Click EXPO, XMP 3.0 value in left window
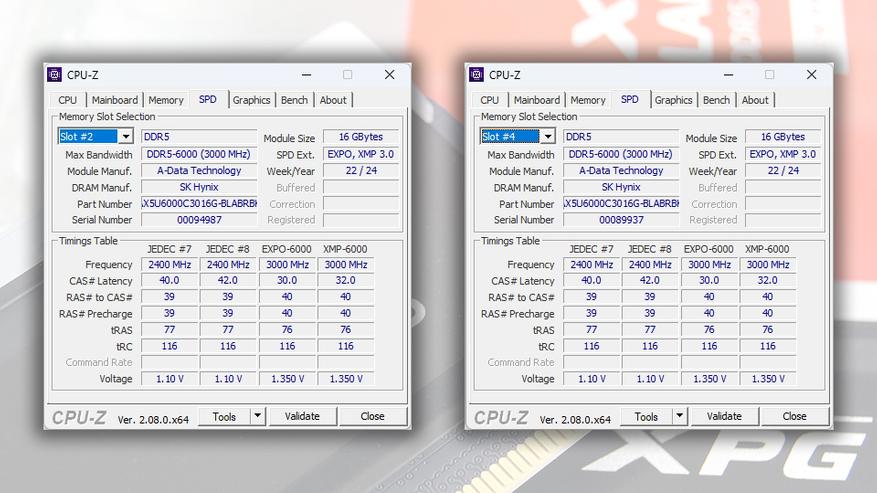The image size is (877, 493). [361, 154]
